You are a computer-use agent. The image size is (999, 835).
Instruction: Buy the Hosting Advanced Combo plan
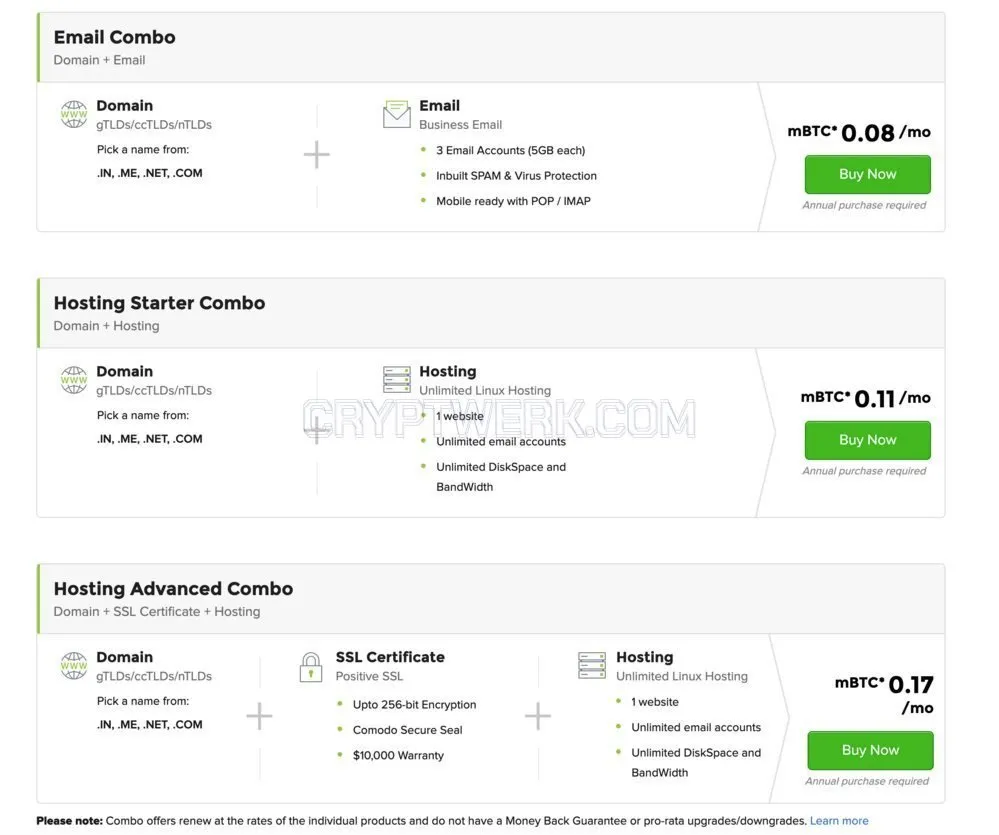870,750
